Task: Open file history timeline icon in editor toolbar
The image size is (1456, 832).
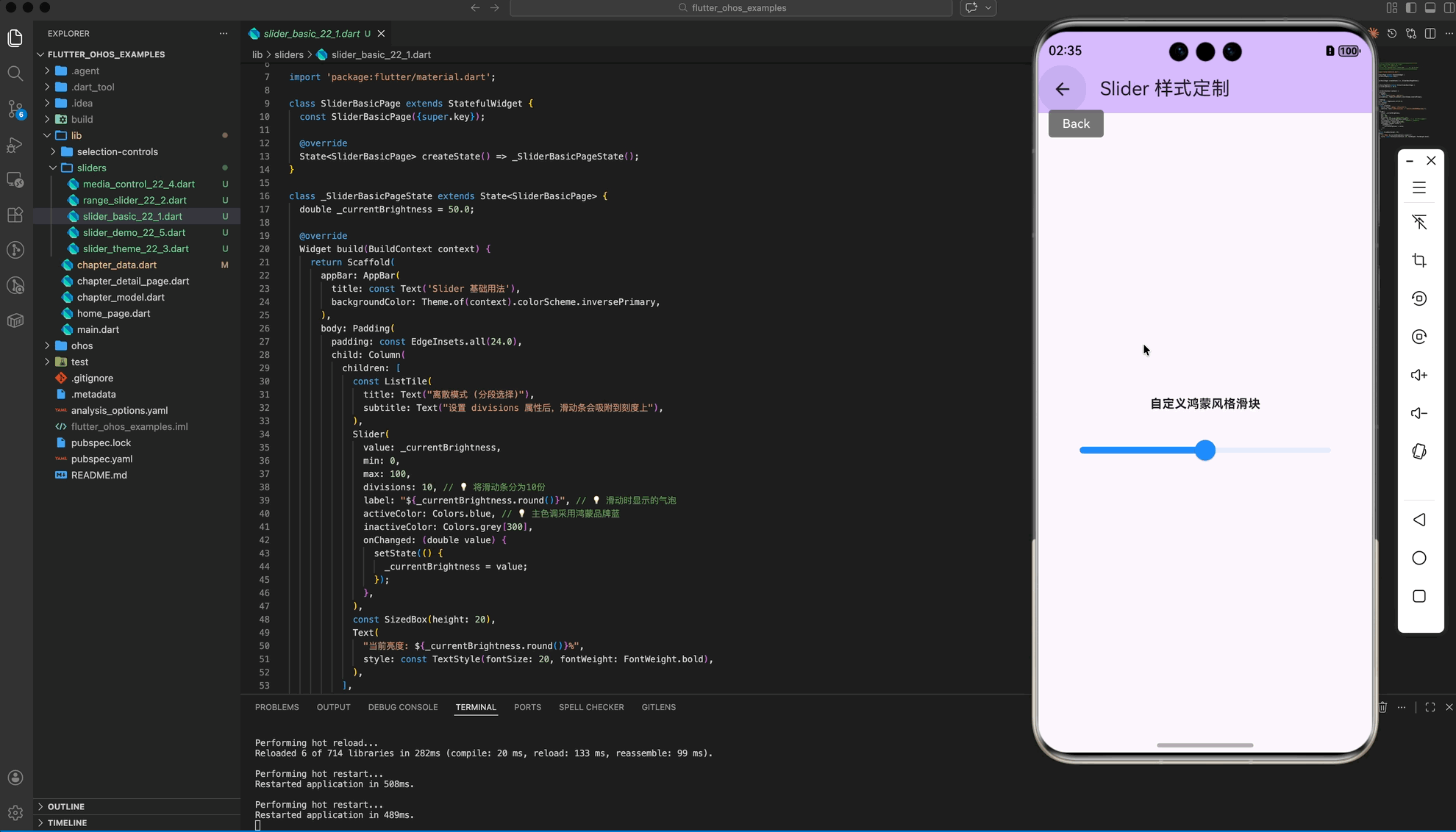Action: tap(1392, 34)
